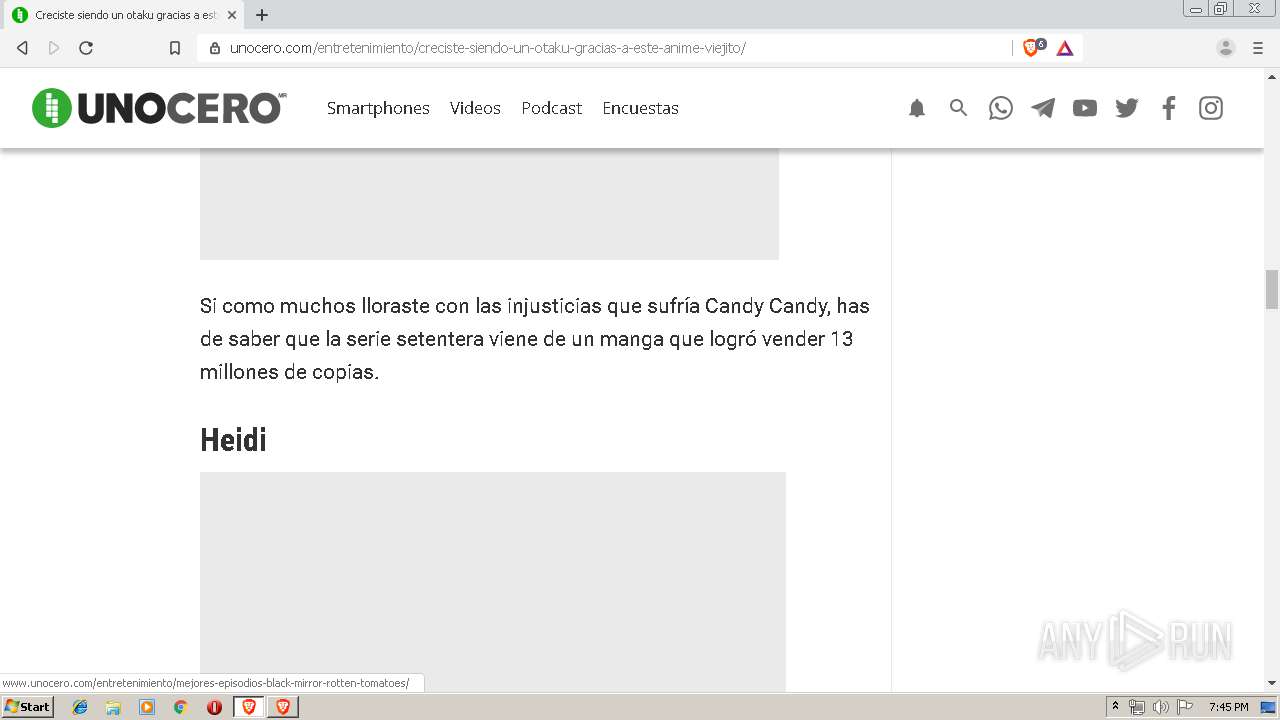Open the Encuestas menu item

pos(640,108)
